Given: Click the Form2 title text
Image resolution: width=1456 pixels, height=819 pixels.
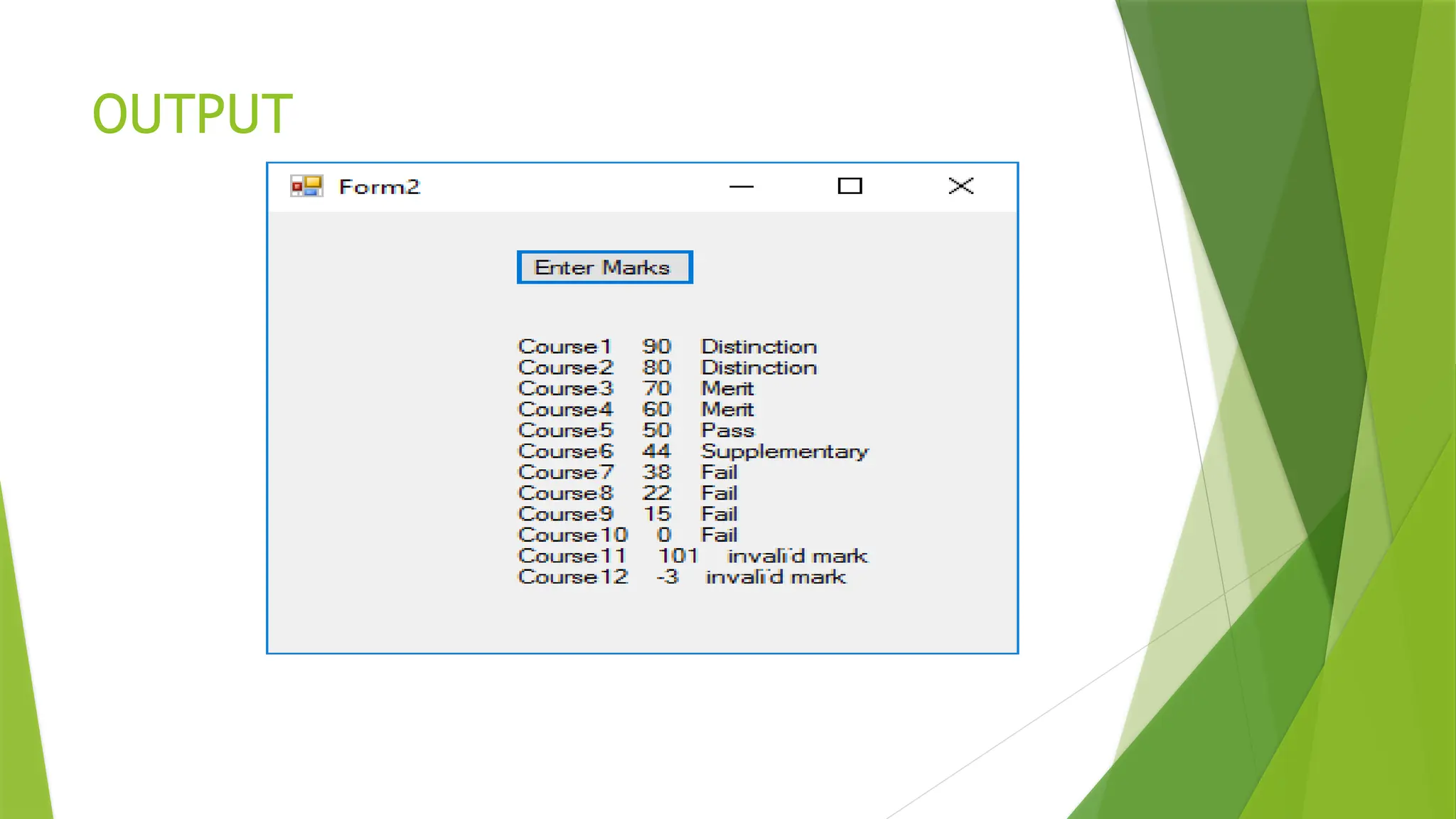Looking at the screenshot, I should pyautogui.click(x=379, y=187).
